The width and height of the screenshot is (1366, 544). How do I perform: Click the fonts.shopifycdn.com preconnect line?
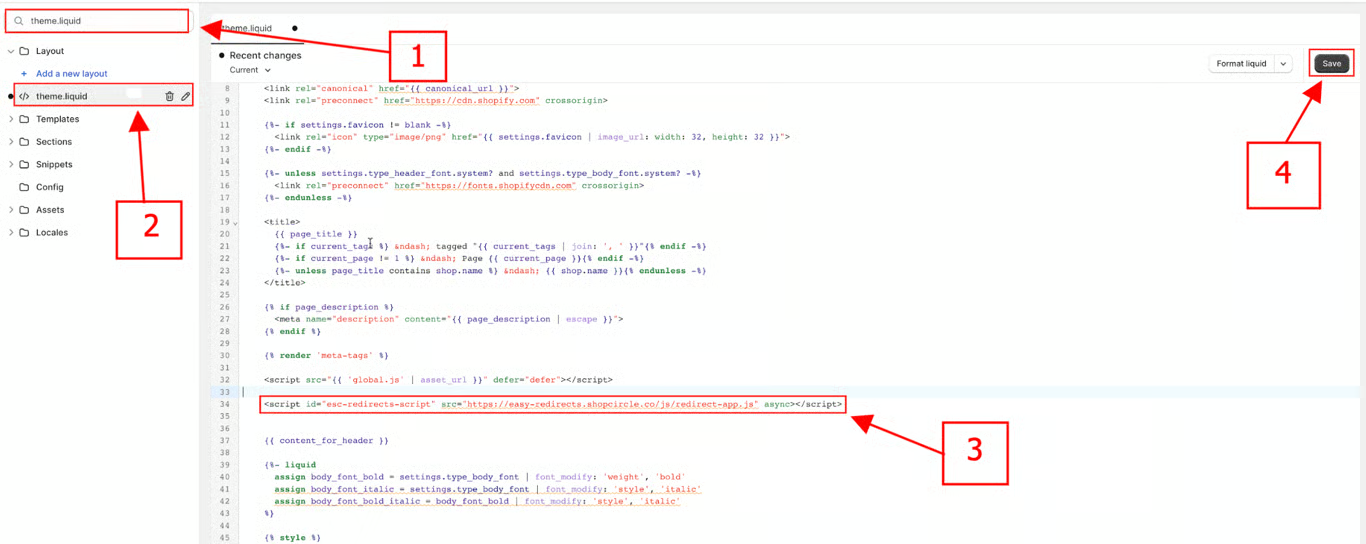459,185
